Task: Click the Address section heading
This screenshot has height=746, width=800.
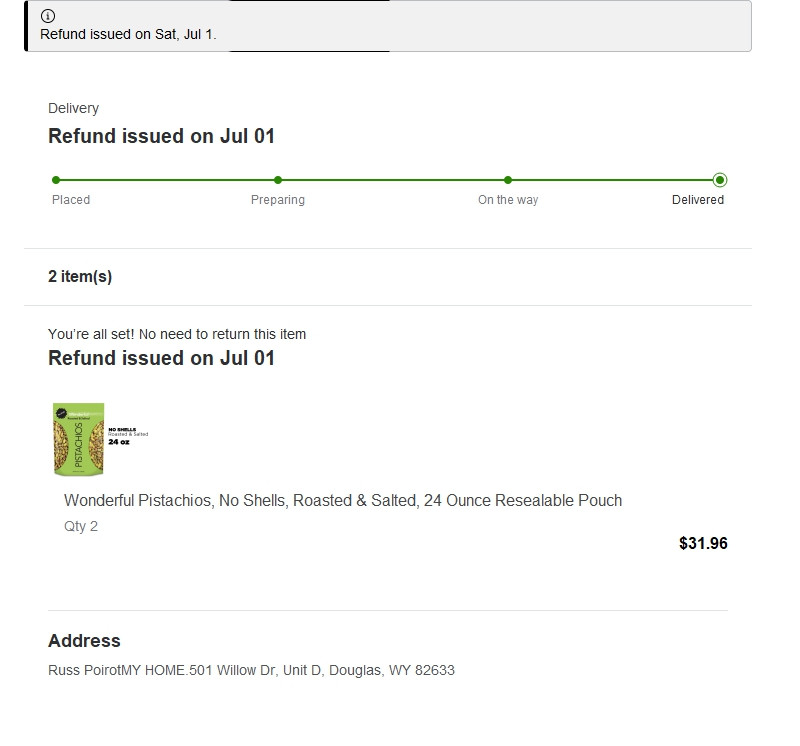Action: pyautogui.click(x=84, y=641)
